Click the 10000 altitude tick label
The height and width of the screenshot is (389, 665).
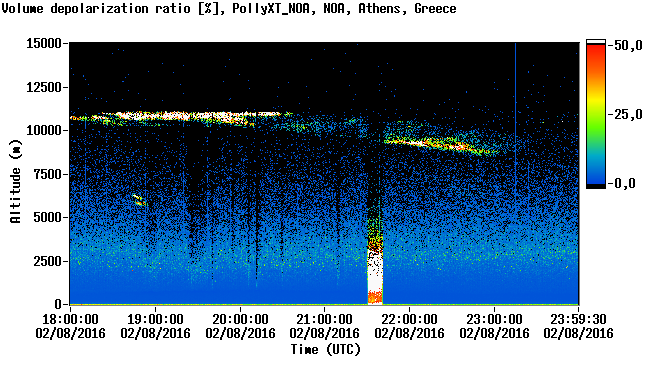click(44, 130)
